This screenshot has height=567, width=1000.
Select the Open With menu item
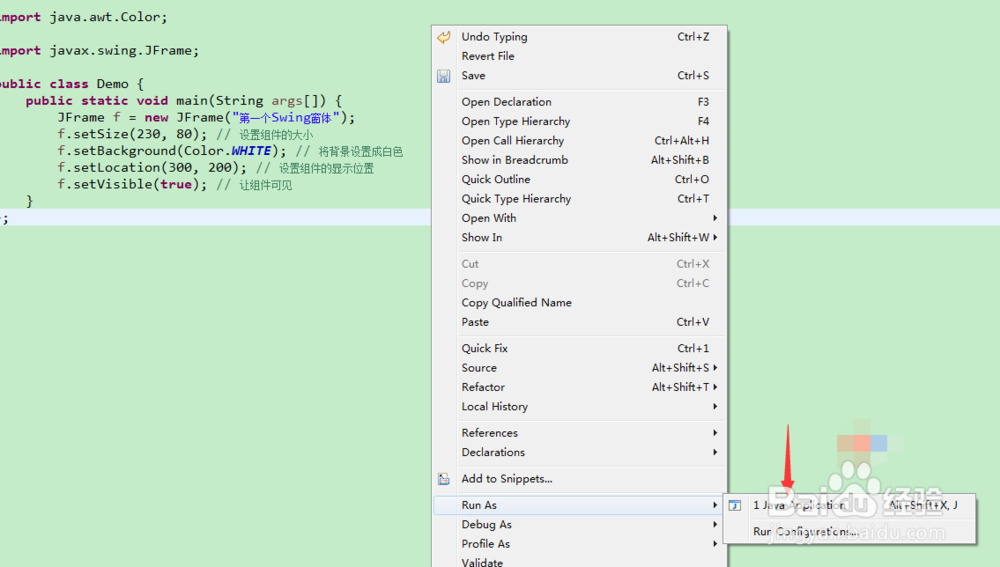580,218
